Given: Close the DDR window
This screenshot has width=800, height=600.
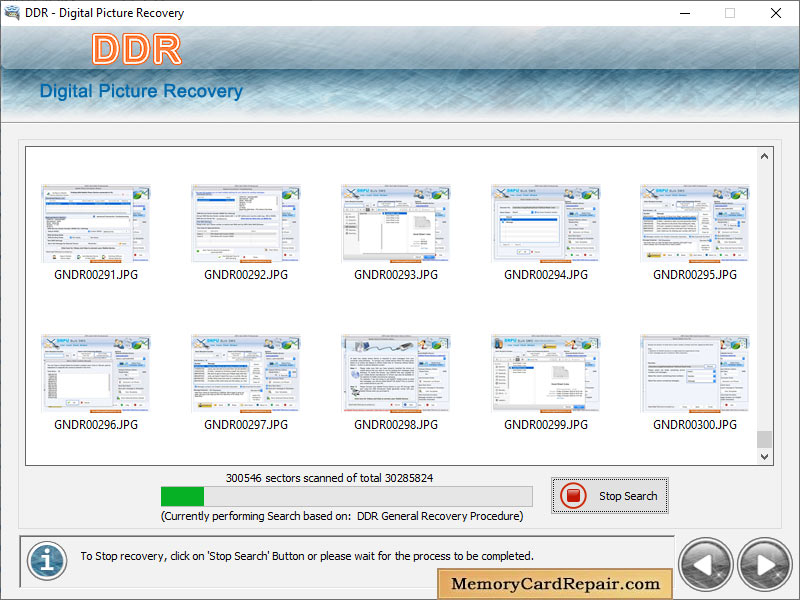Looking at the screenshot, I should coord(776,13).
